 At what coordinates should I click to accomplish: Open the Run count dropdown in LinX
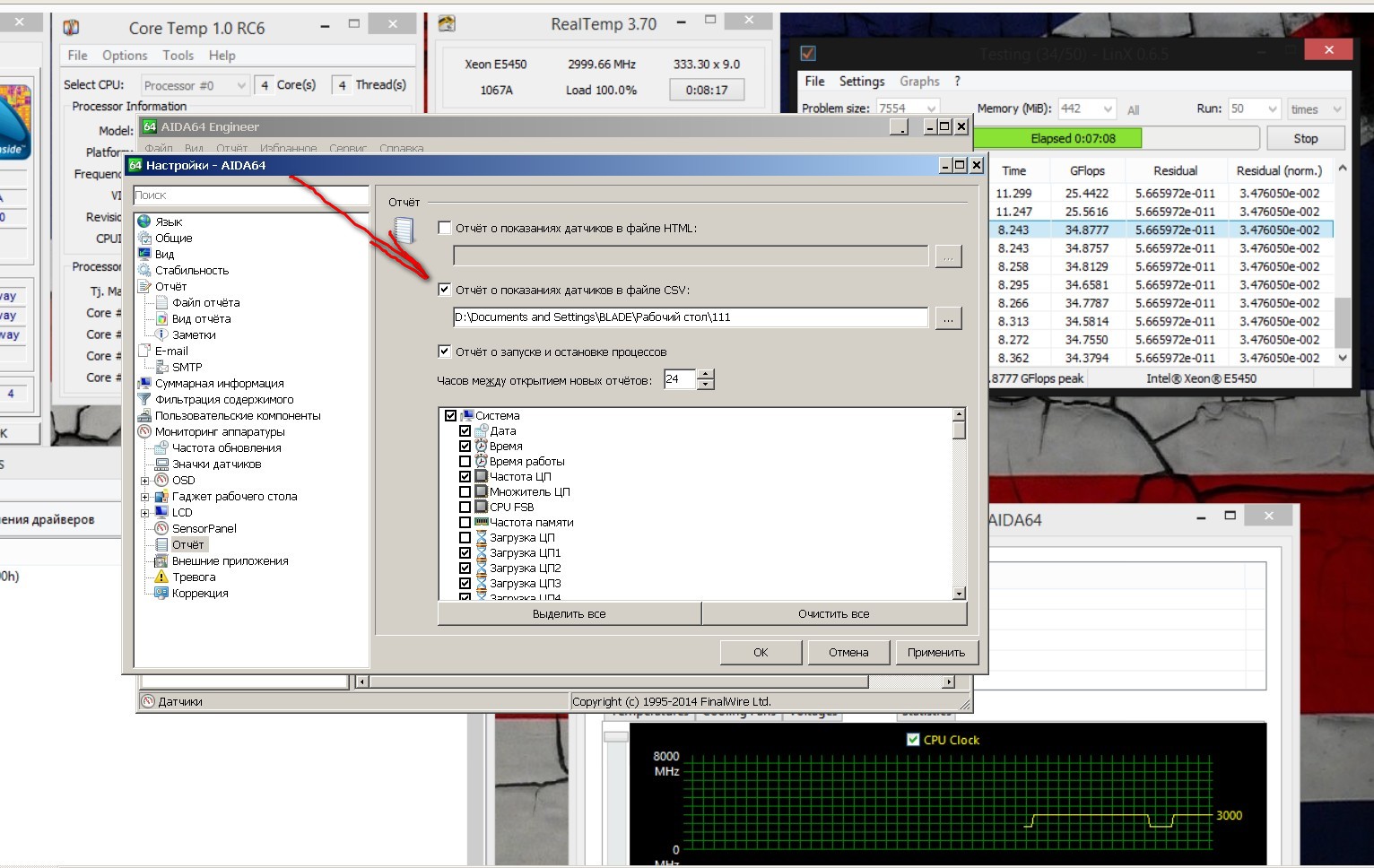pos(1254,108)
